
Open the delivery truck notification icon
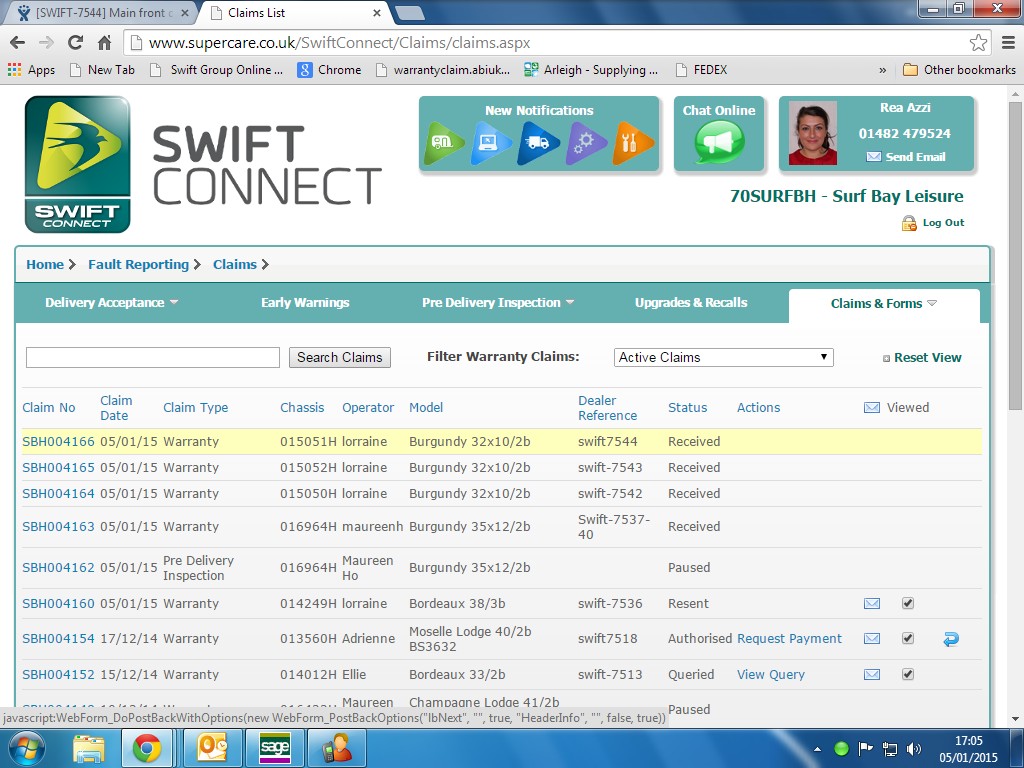tap(538, 143)
